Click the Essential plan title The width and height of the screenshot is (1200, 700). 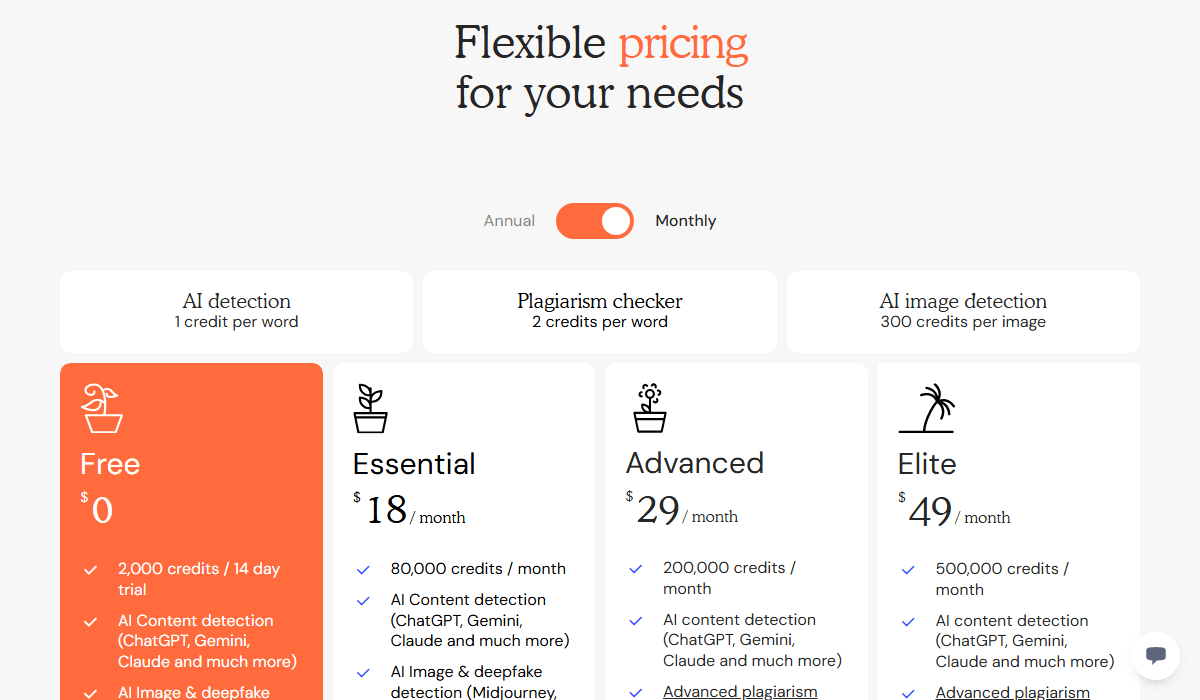point(414,464)
